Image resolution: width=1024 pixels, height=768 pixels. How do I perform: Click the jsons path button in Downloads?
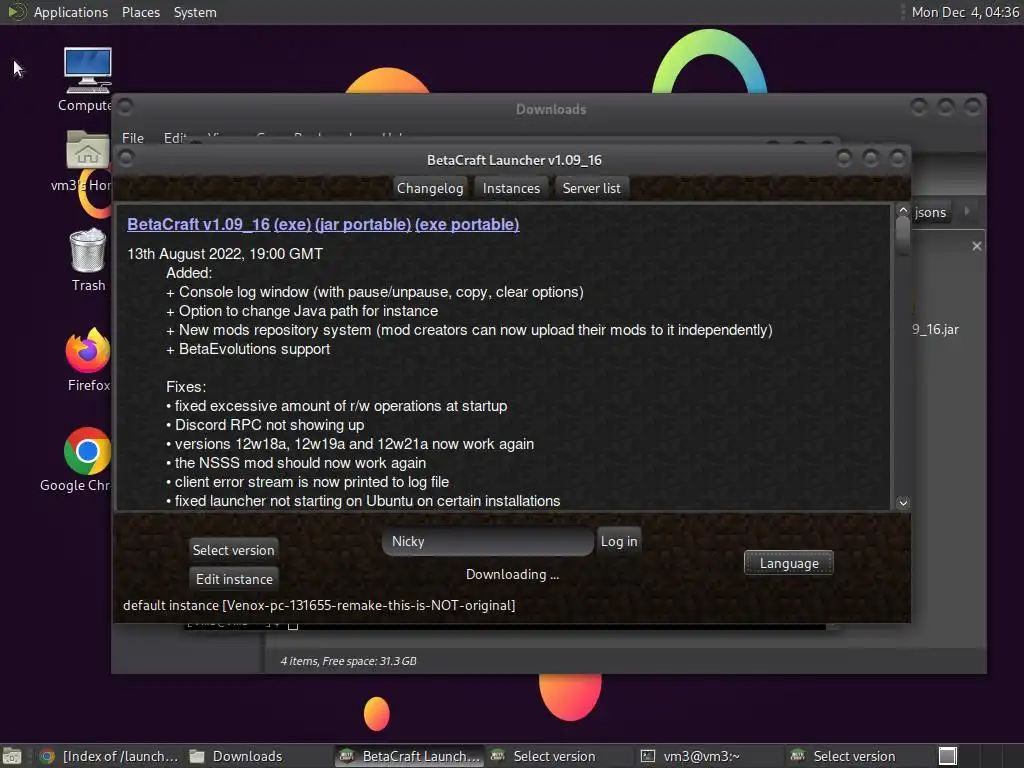tap(930, 212)
